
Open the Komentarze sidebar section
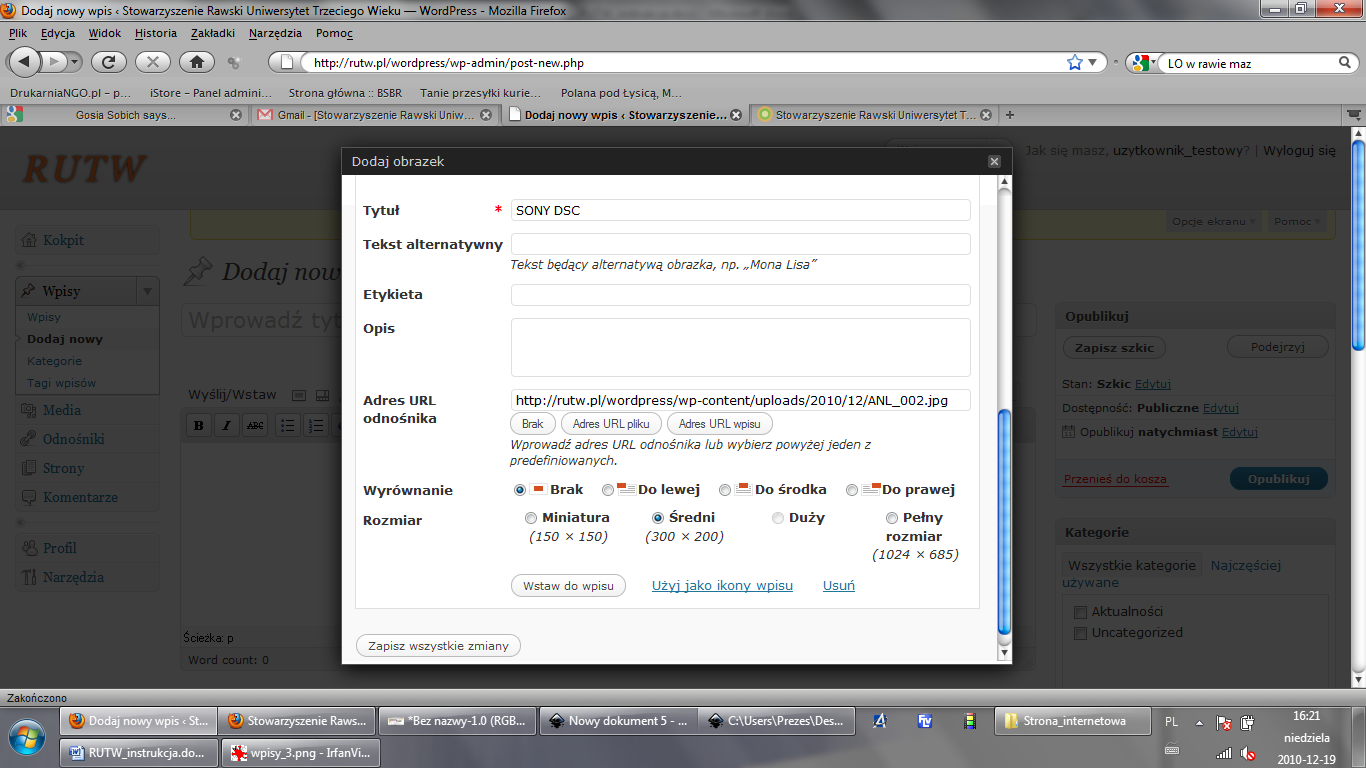point(80,497)
